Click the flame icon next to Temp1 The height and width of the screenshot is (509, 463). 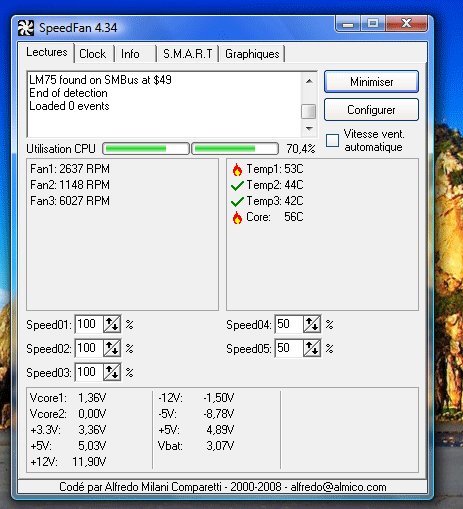pyautogui.click(x=237, y=170)
